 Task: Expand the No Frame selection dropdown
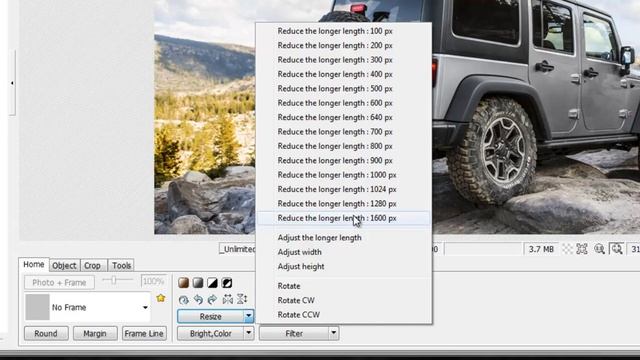pos(145,307)
